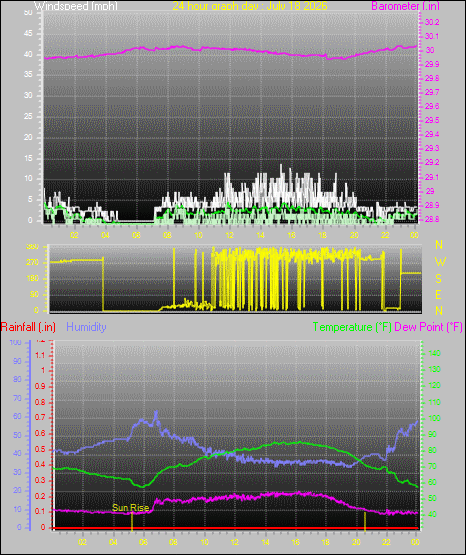This screenshot has width=466, height=555.
Task: Click the rainfall axis value "0.7"
Action: [x=40, y=418]
